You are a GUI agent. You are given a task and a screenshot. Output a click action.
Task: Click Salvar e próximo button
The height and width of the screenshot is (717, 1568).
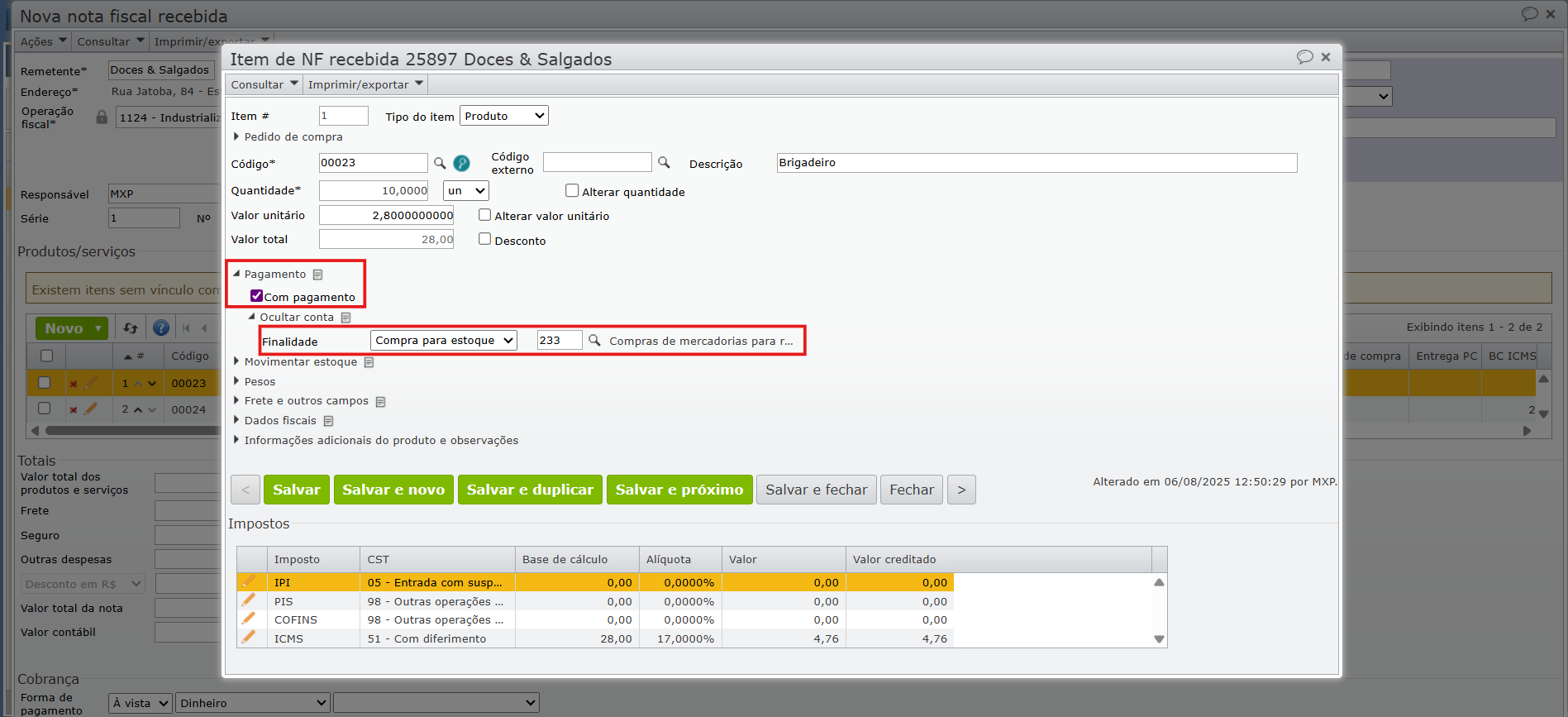pyautogui.click(x=679, y=490)
